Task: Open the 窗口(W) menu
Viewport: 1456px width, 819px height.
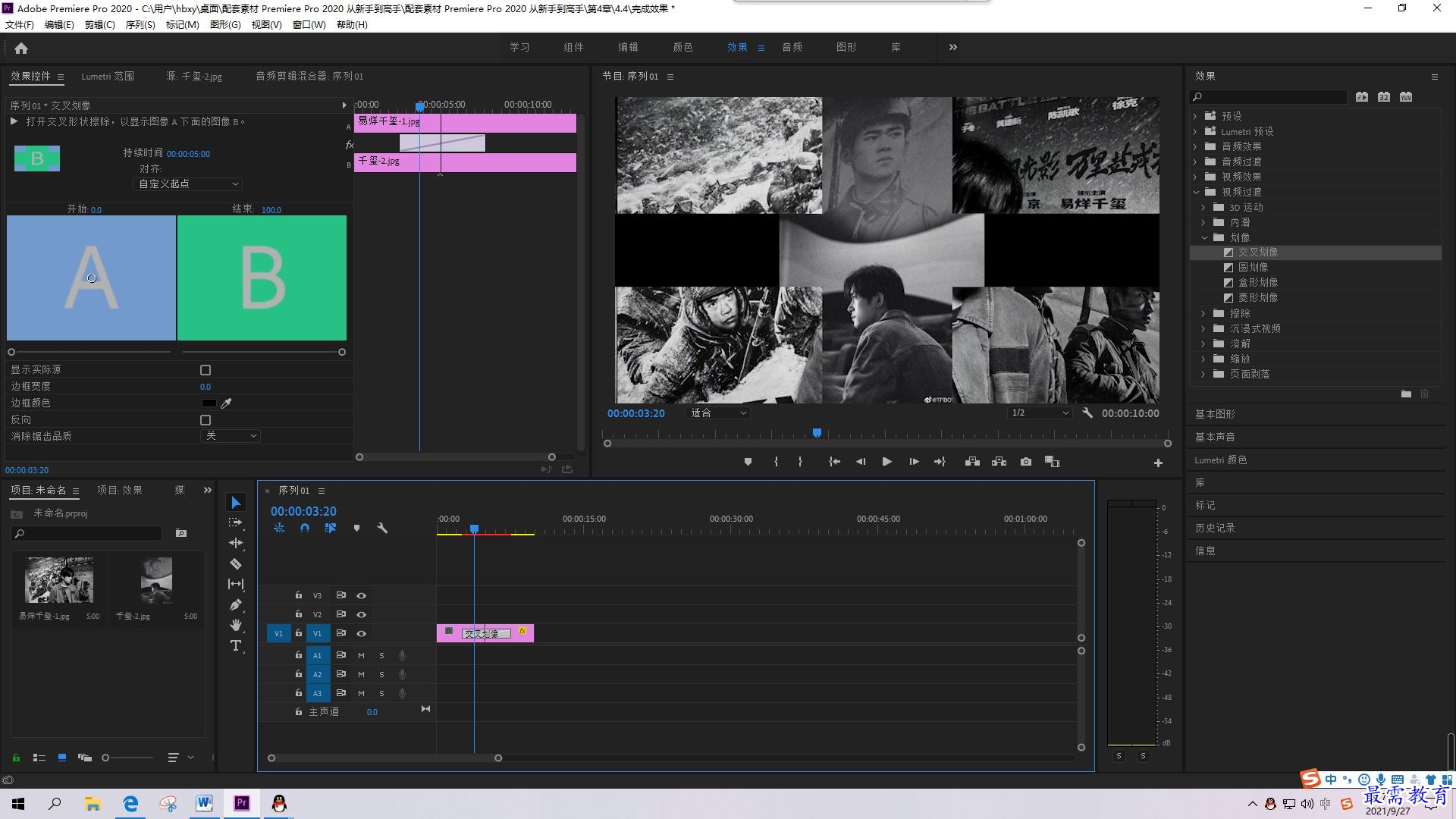Action: [309, 25]
